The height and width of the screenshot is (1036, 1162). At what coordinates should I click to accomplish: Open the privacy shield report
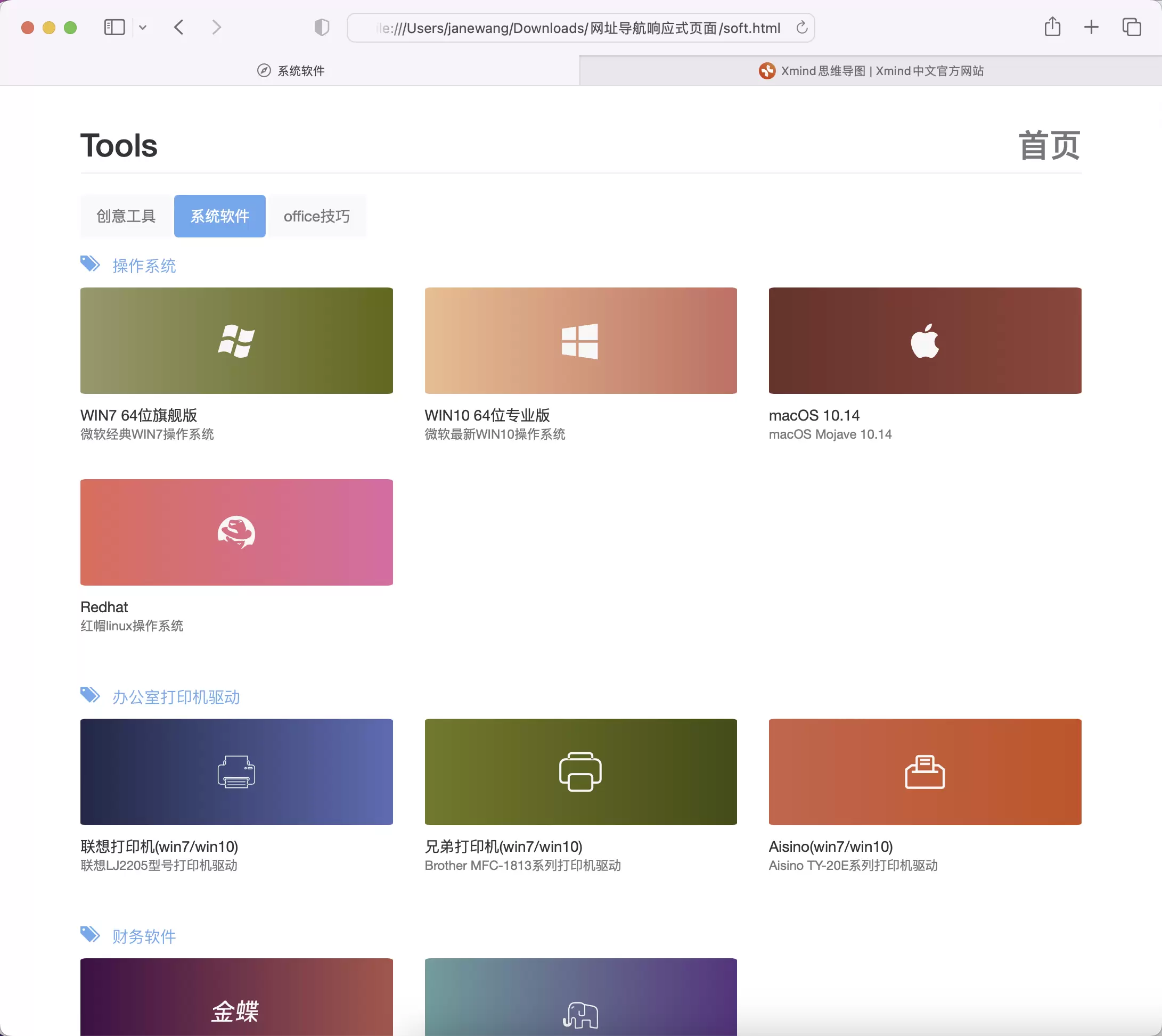[322, 27]
